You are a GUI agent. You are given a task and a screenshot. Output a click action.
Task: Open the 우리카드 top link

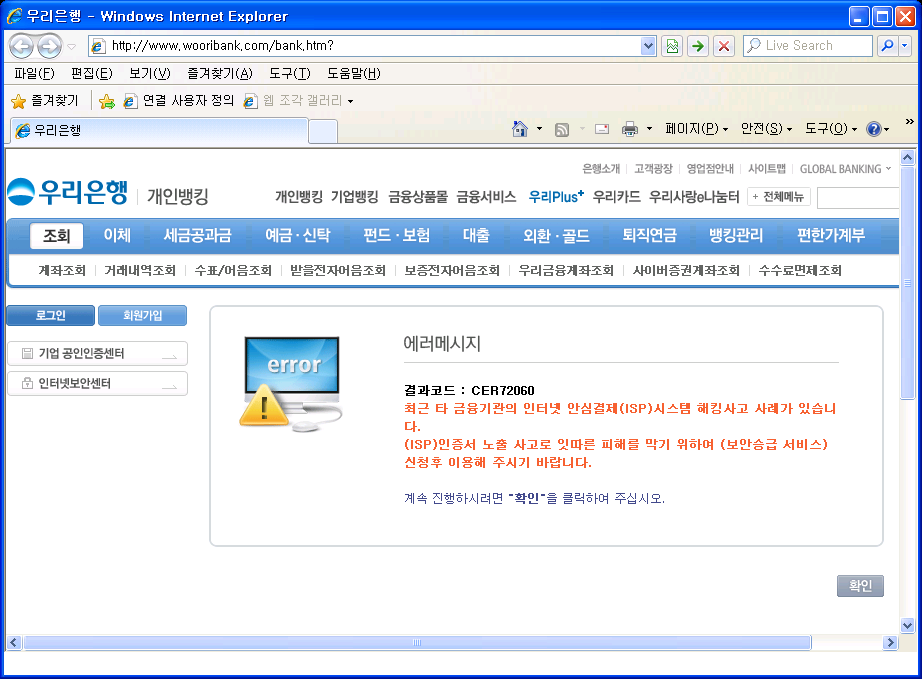[x=616, y=197]
